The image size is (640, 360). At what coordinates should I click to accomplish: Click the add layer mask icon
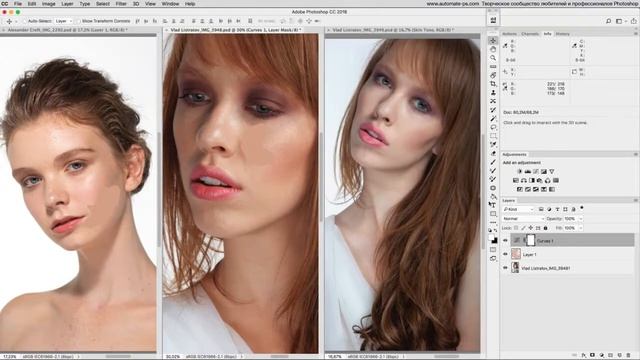(x=592, y=356)
